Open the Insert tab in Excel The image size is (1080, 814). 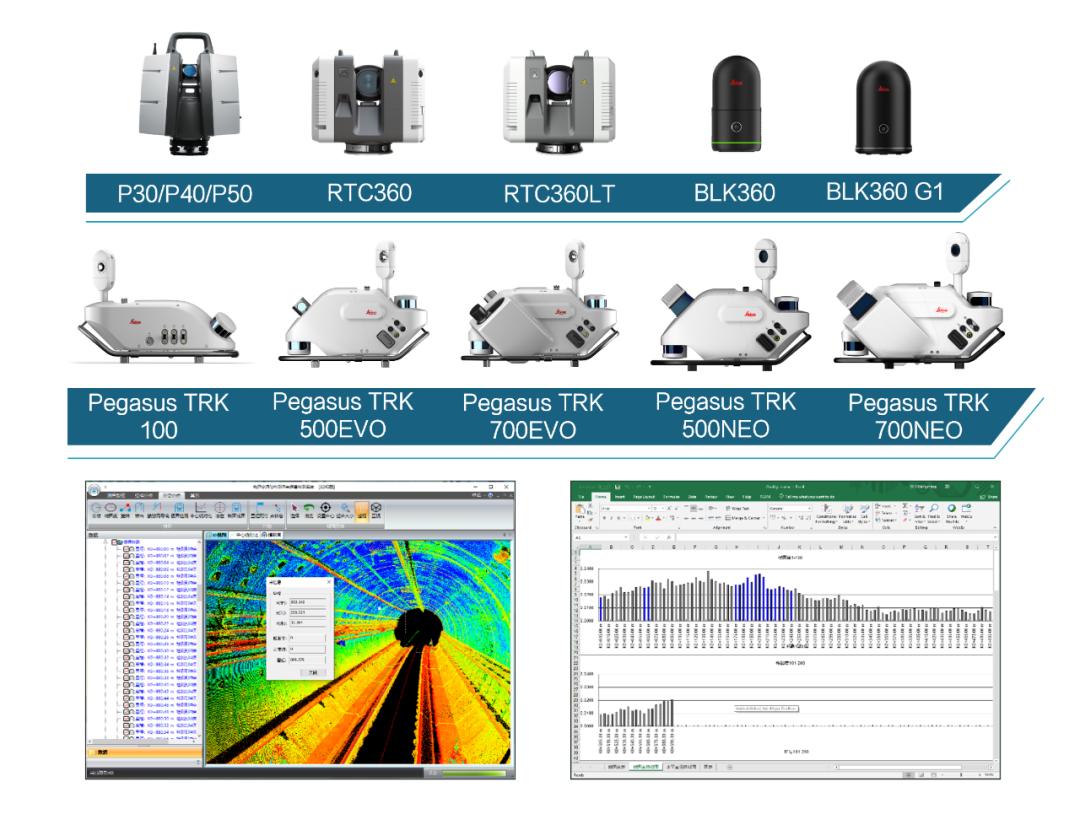pos(620,497)
